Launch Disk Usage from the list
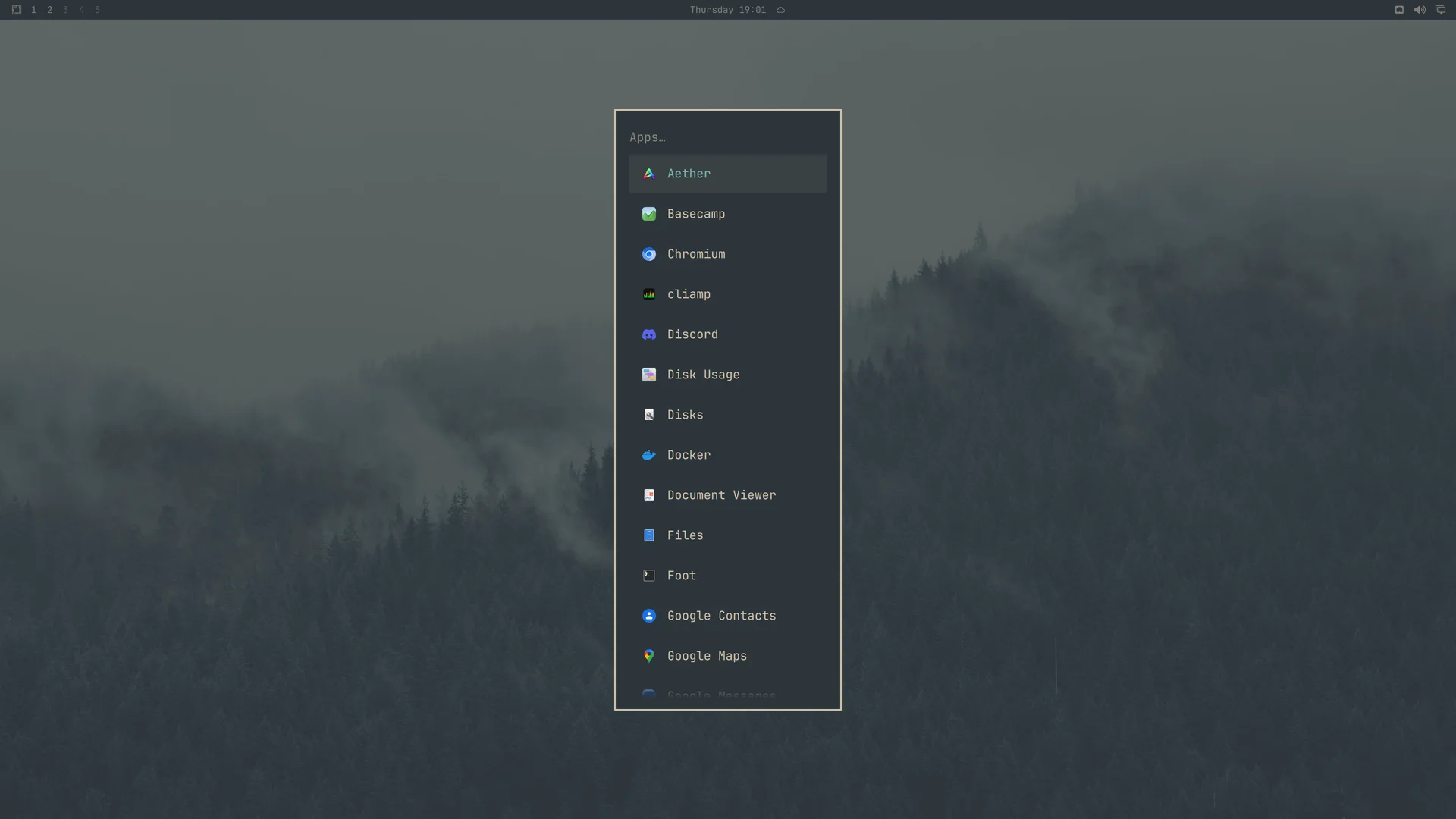Viewport: 1456px width, 819px height. [x=728, y=375]
